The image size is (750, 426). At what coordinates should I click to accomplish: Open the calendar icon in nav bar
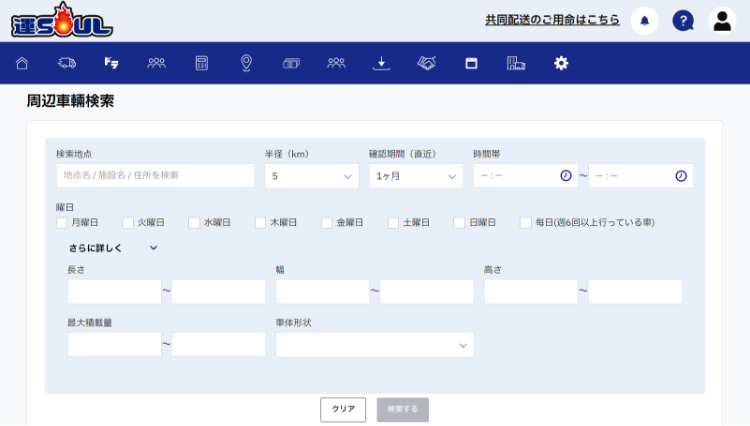(x=471, y=63)
